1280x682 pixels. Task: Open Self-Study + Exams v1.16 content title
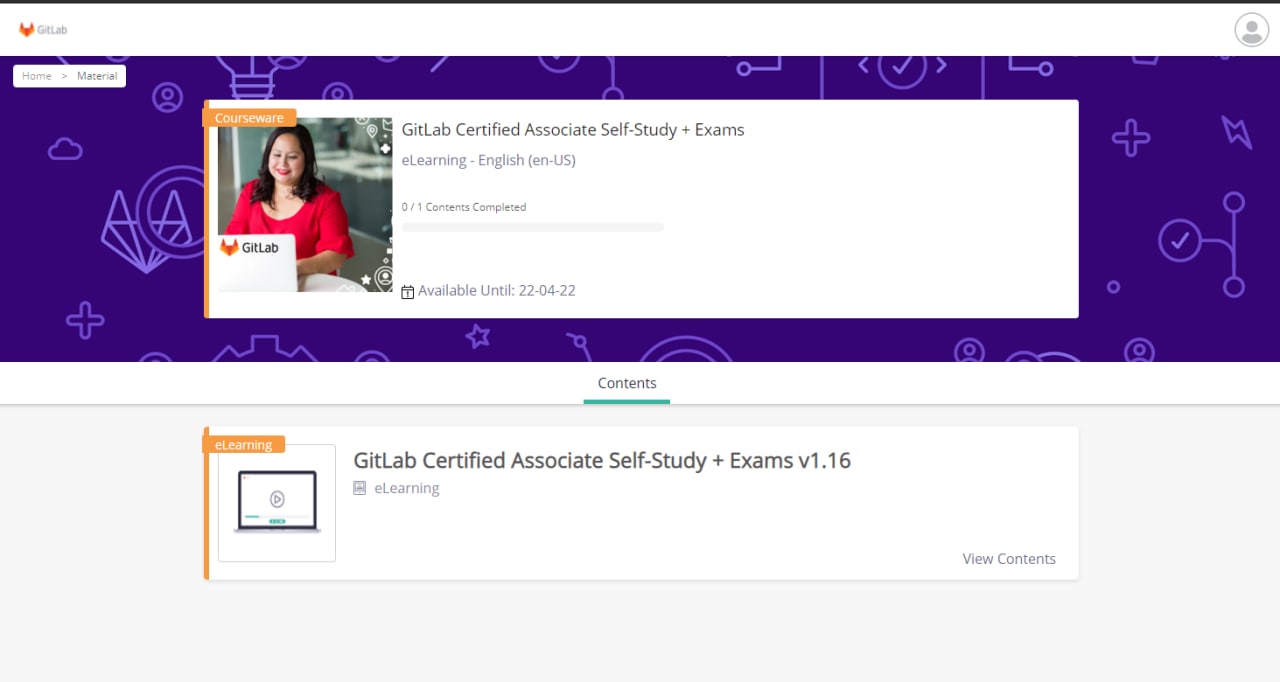point(602,460)
